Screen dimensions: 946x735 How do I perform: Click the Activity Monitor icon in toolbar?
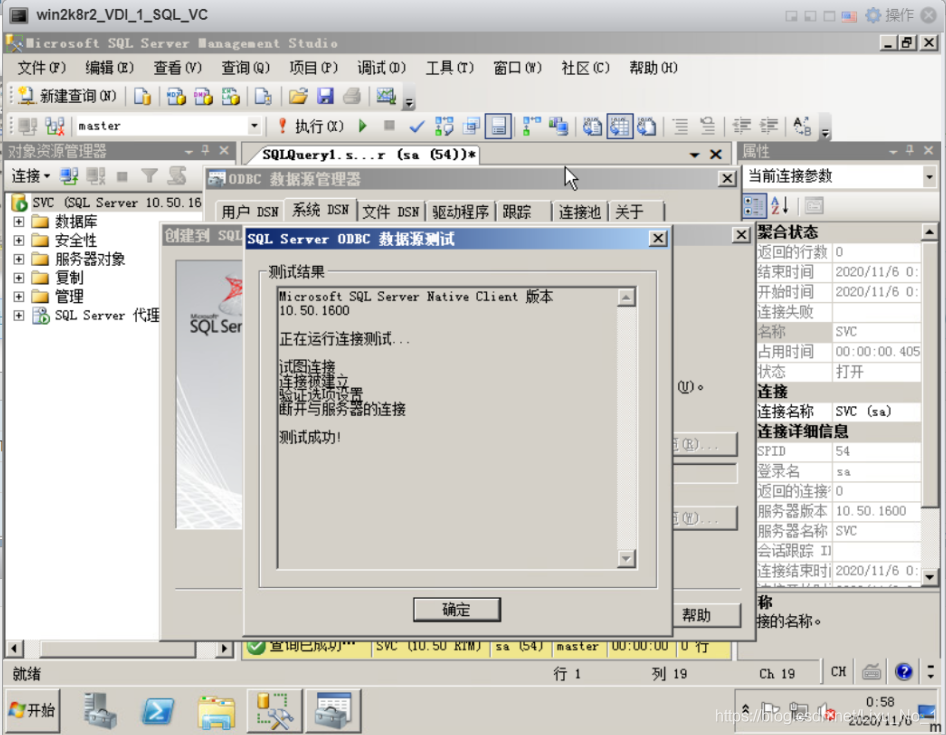tap(386, 96)
